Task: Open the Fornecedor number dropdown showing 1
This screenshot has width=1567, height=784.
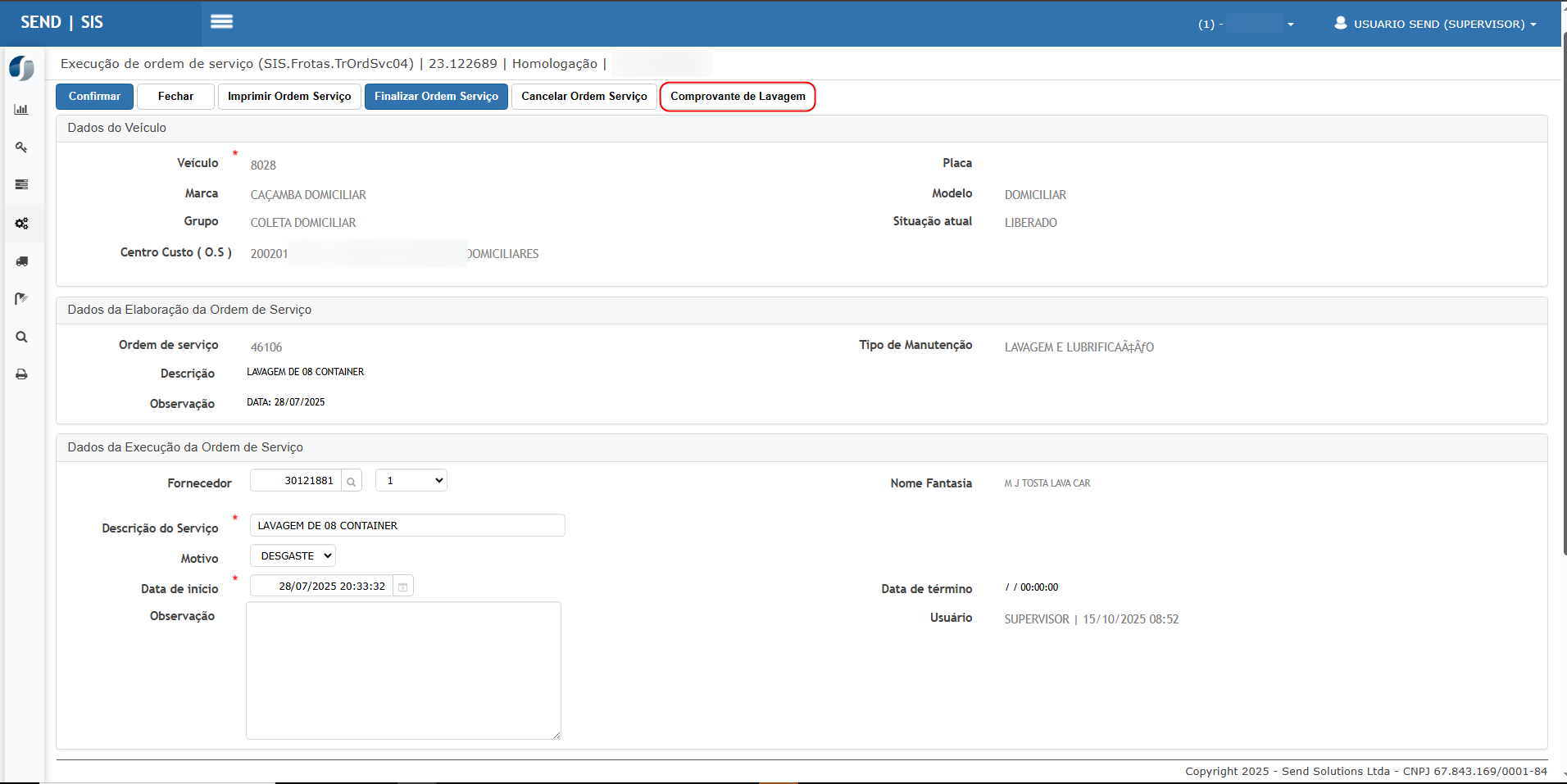Action: tap(411, 481)
